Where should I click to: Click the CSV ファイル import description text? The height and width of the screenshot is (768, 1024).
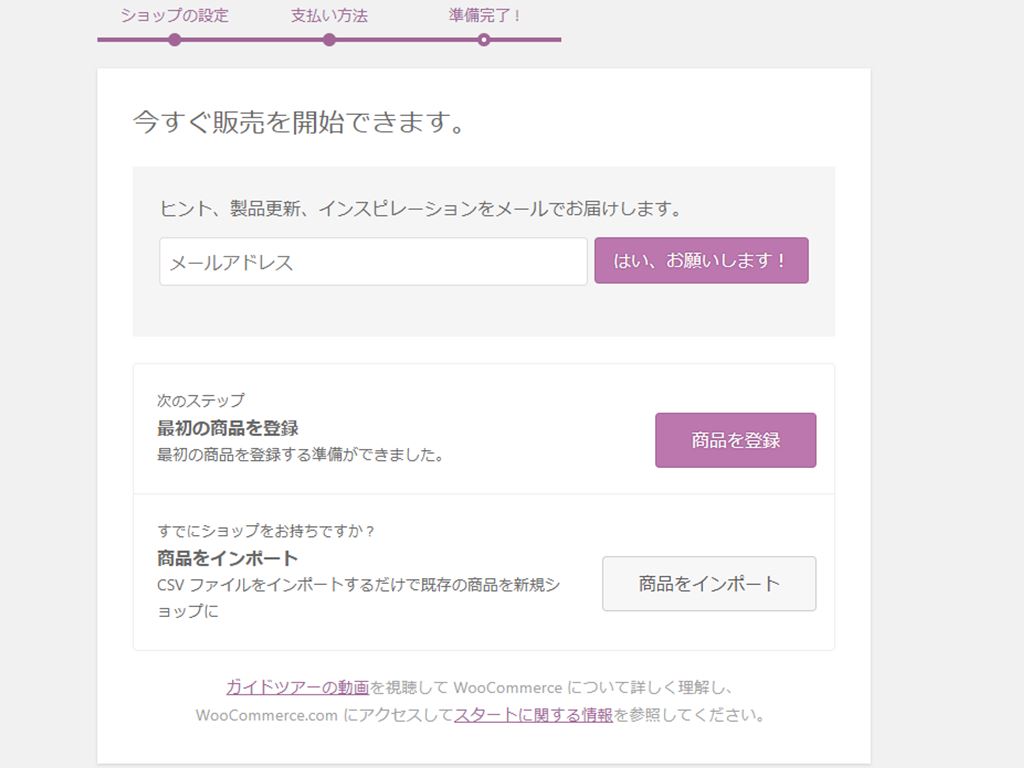pyautogui.click(x=358, y=585)
